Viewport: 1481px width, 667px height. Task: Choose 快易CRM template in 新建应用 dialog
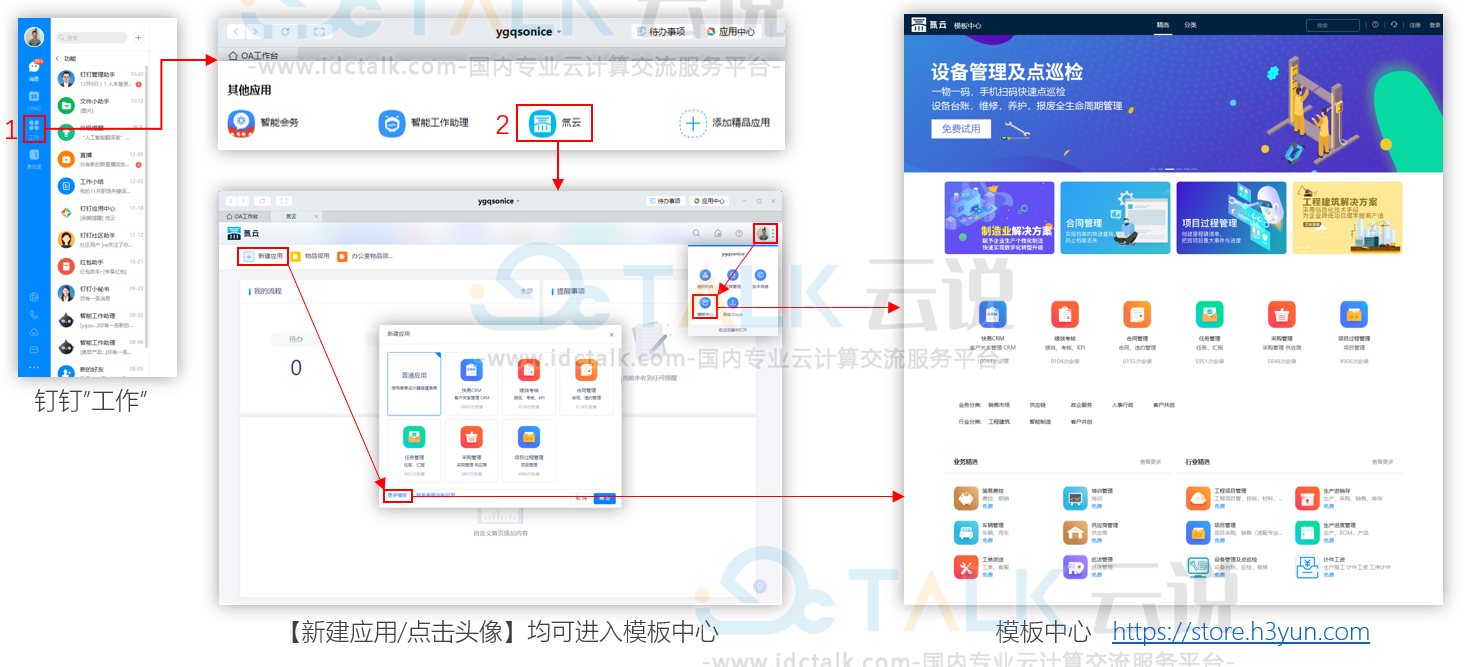[472, 383]
